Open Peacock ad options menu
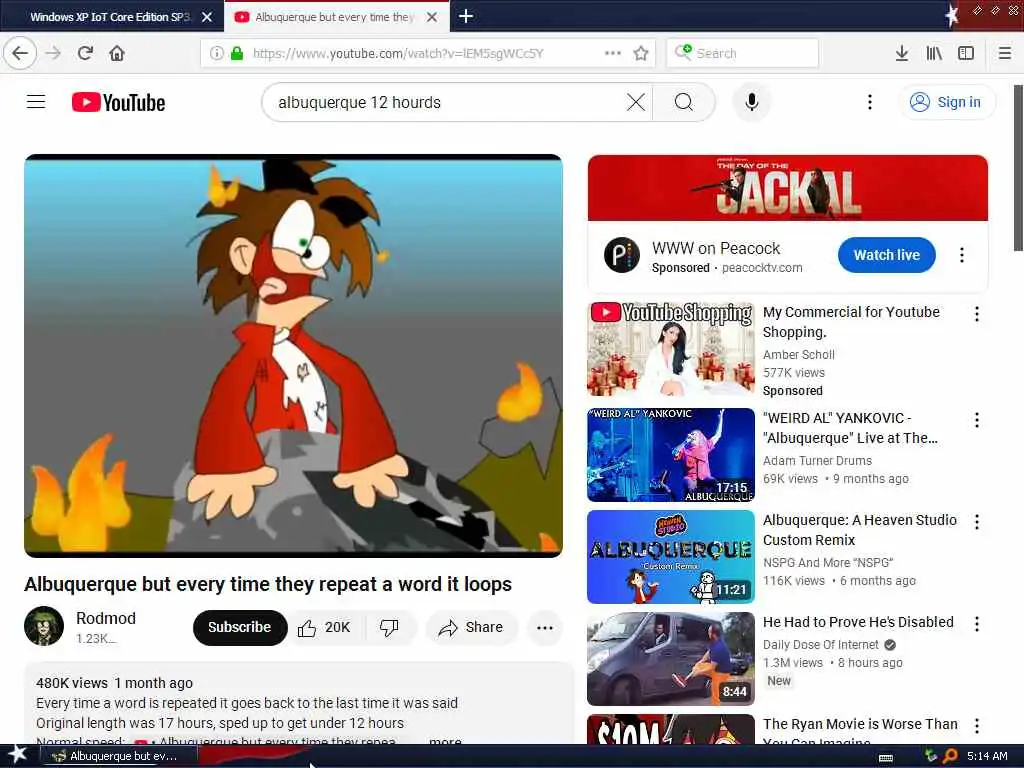The image size is (1024, 768). point(961,255)
